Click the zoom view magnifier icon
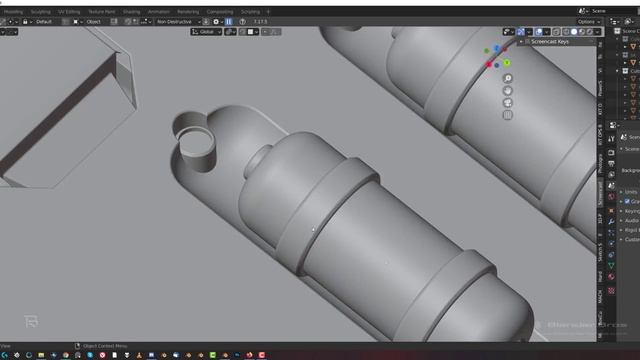 tap(507, 78)
